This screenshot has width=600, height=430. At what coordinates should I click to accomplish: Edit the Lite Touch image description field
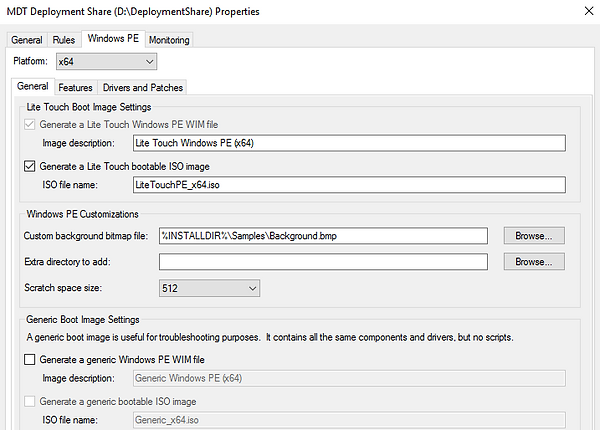[349, 143]
